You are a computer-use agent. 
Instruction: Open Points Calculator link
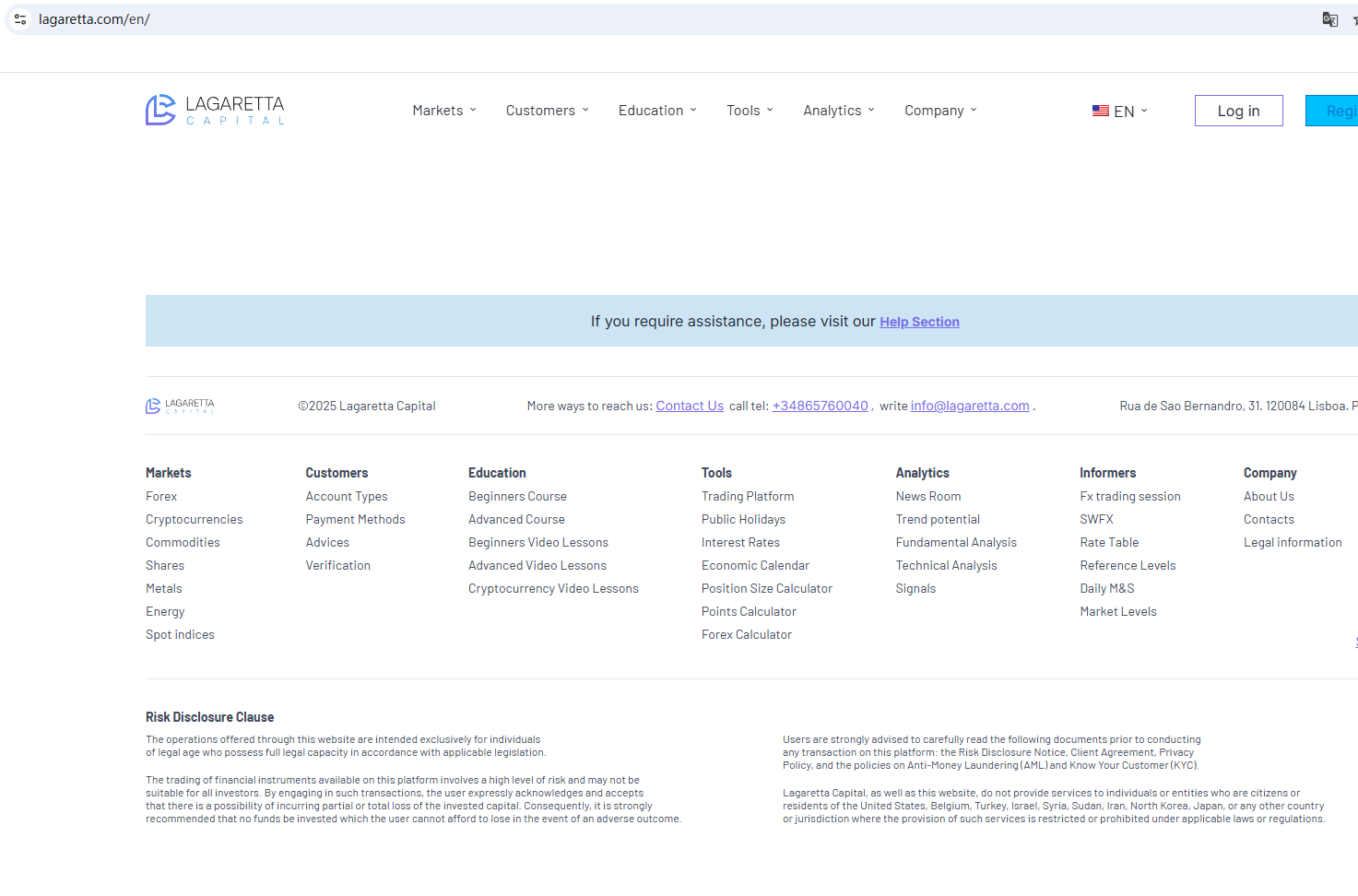[x=749, y=611]
